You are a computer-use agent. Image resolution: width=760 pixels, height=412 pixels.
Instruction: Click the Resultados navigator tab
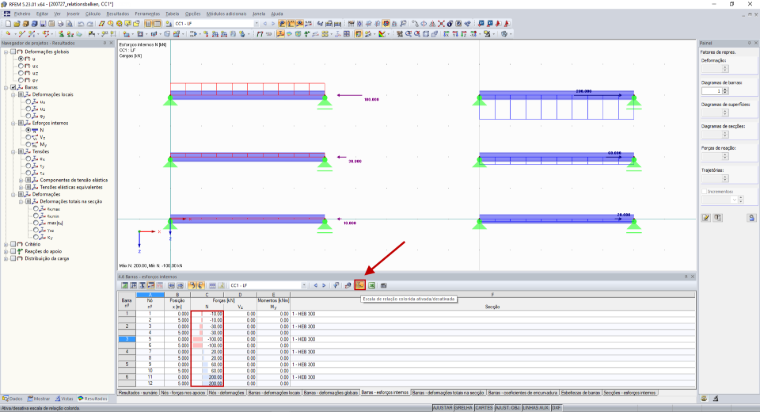93,398
